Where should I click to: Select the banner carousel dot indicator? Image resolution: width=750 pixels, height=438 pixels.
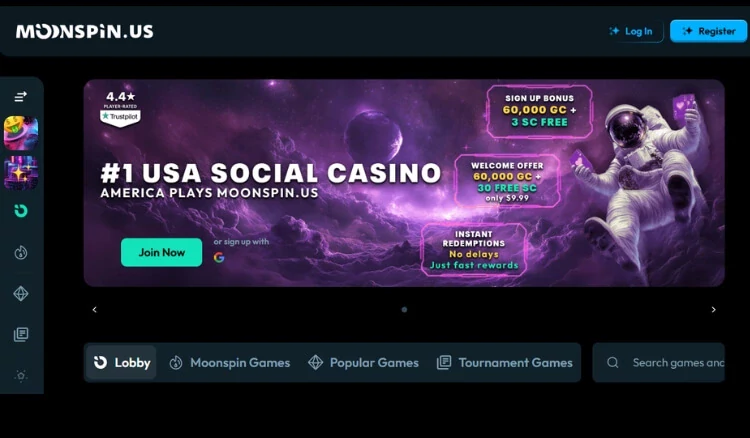404,310
